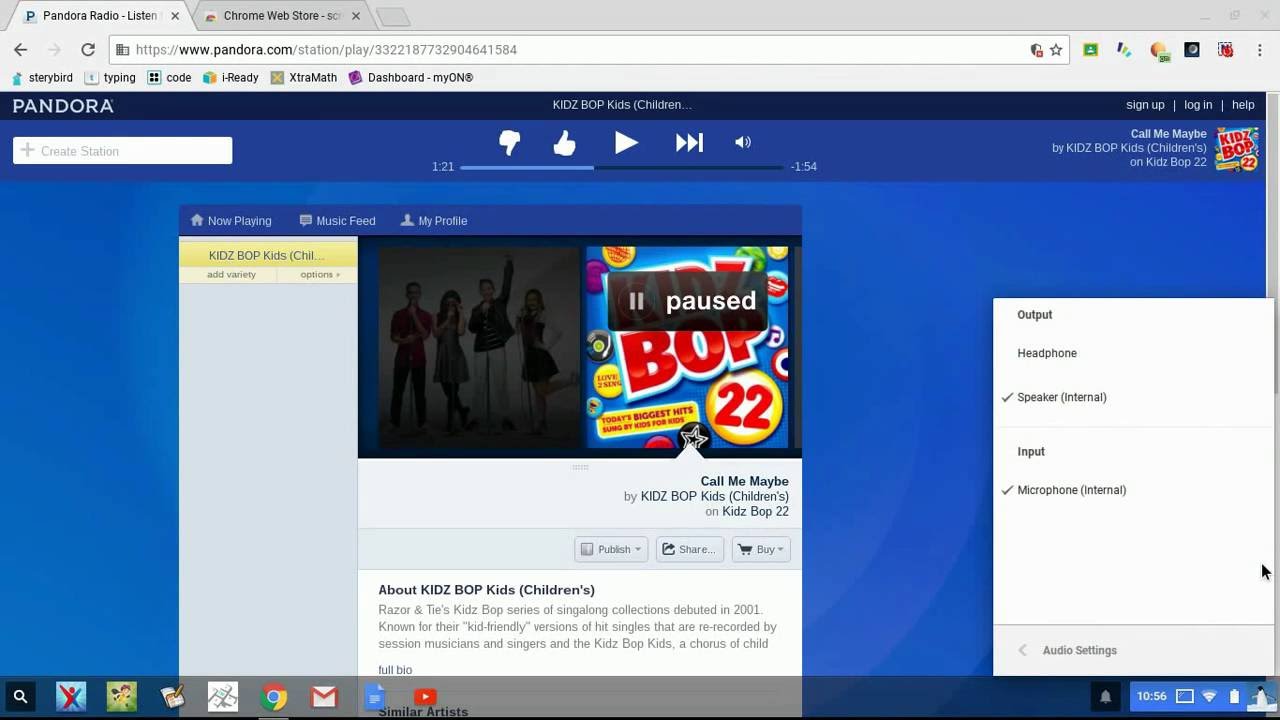Screen dimensions: 1280x720
Task: Open the Call Me Maybe song title link
Action: click(744, 481)
